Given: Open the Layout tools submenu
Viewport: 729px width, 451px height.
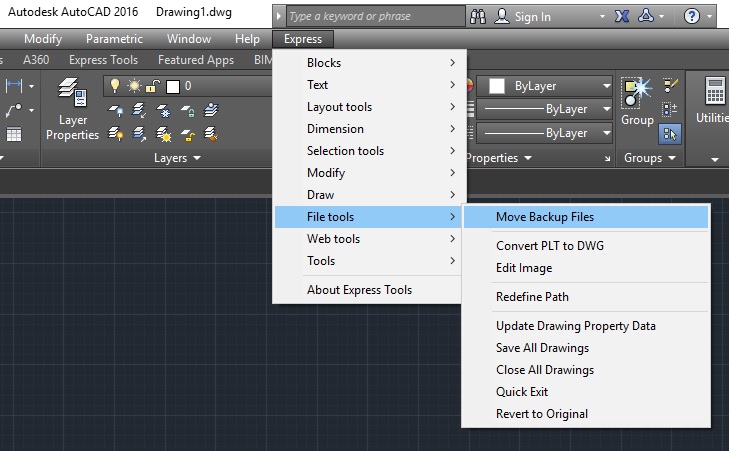Looking at the screenshot, I should coord(367,107).
